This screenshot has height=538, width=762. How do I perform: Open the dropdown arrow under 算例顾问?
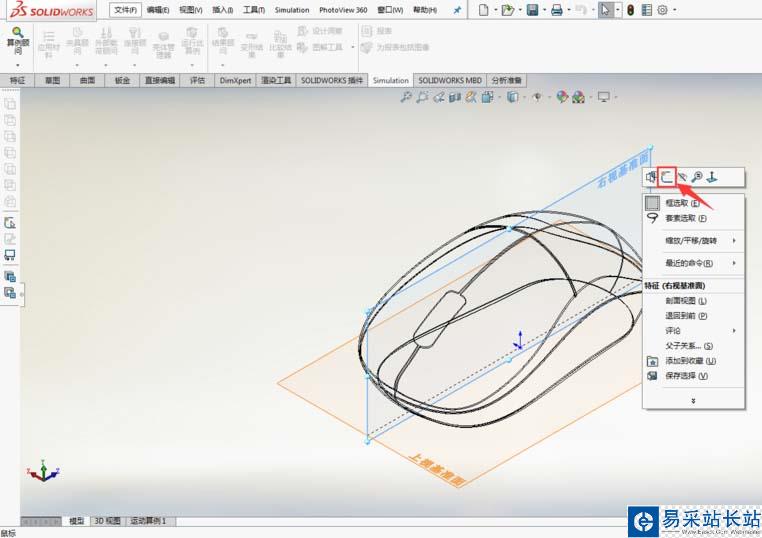(x=18, y=65)
